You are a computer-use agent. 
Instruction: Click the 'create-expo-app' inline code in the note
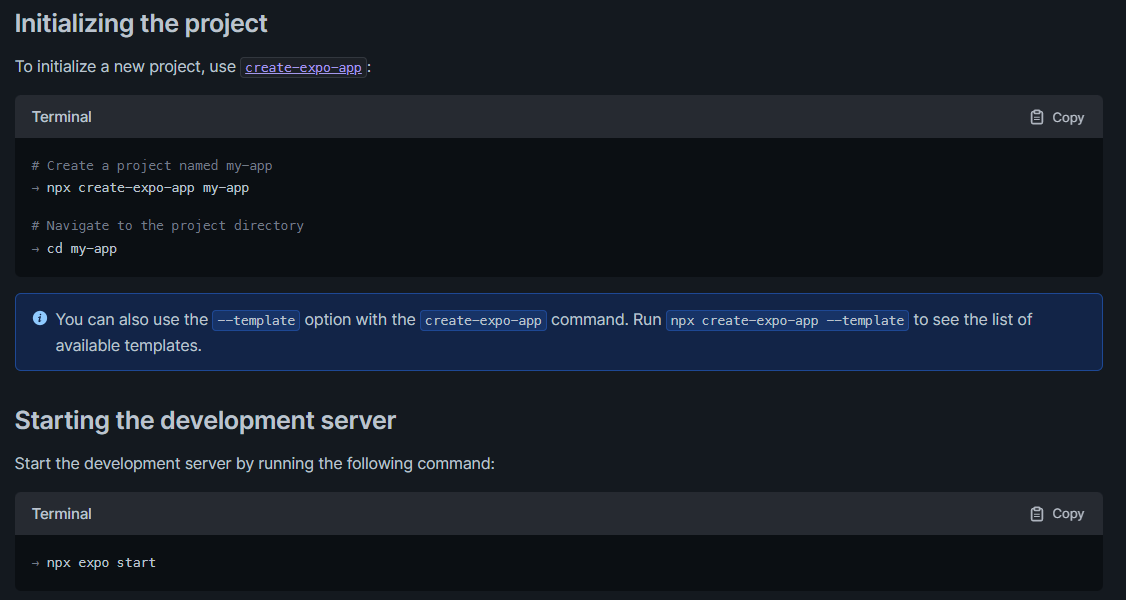(483, 320)
